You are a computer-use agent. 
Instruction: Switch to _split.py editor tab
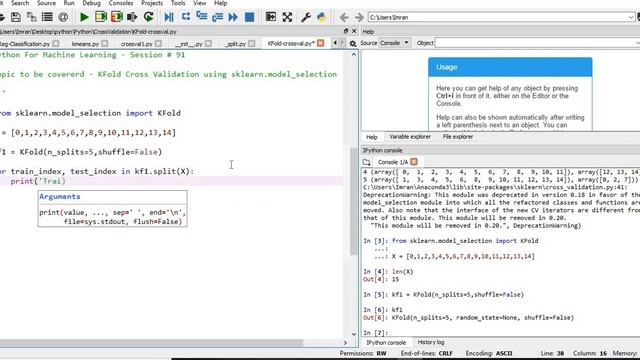coord(236,44)
